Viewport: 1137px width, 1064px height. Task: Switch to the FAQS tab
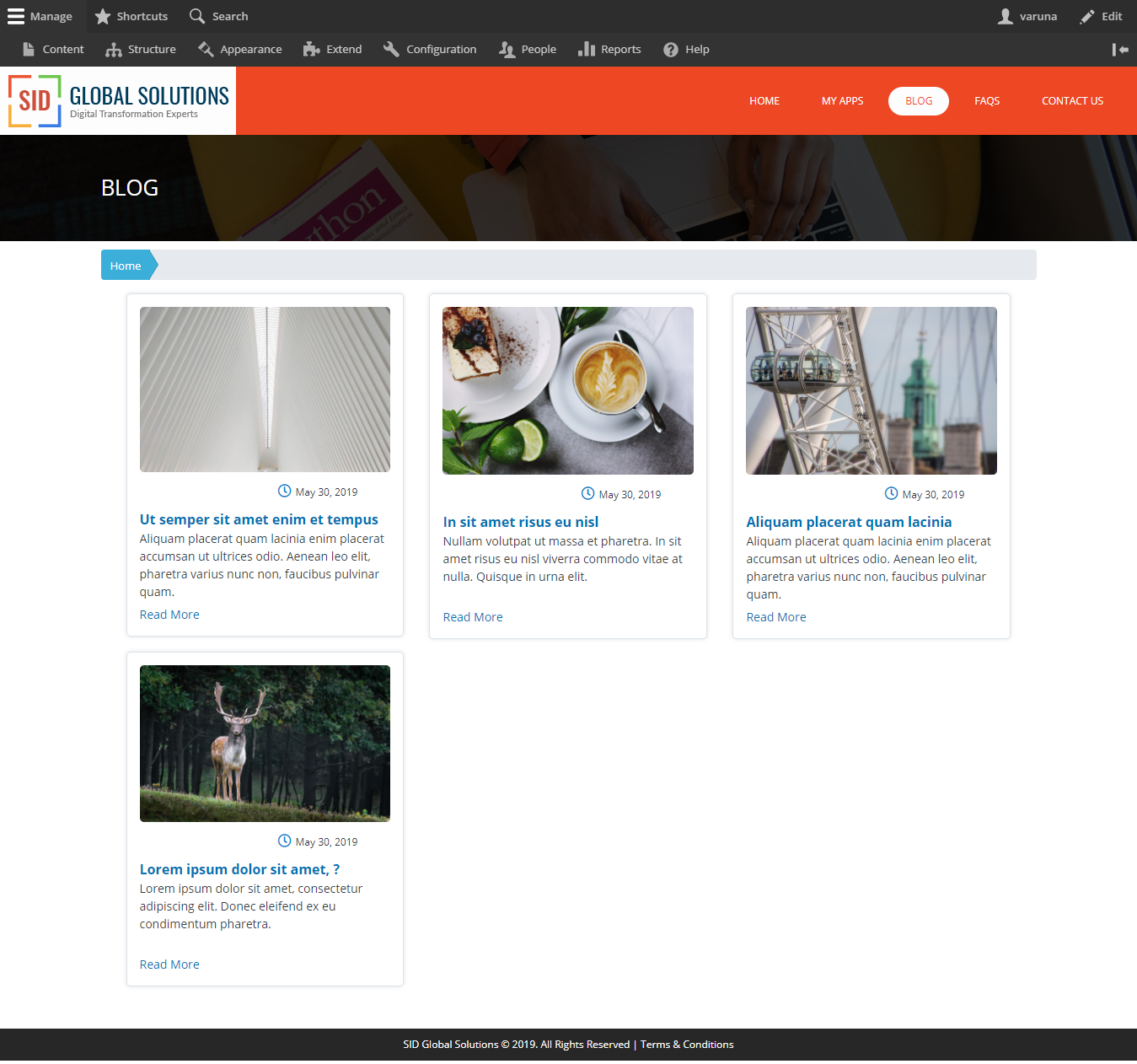[x=986, y=100]
